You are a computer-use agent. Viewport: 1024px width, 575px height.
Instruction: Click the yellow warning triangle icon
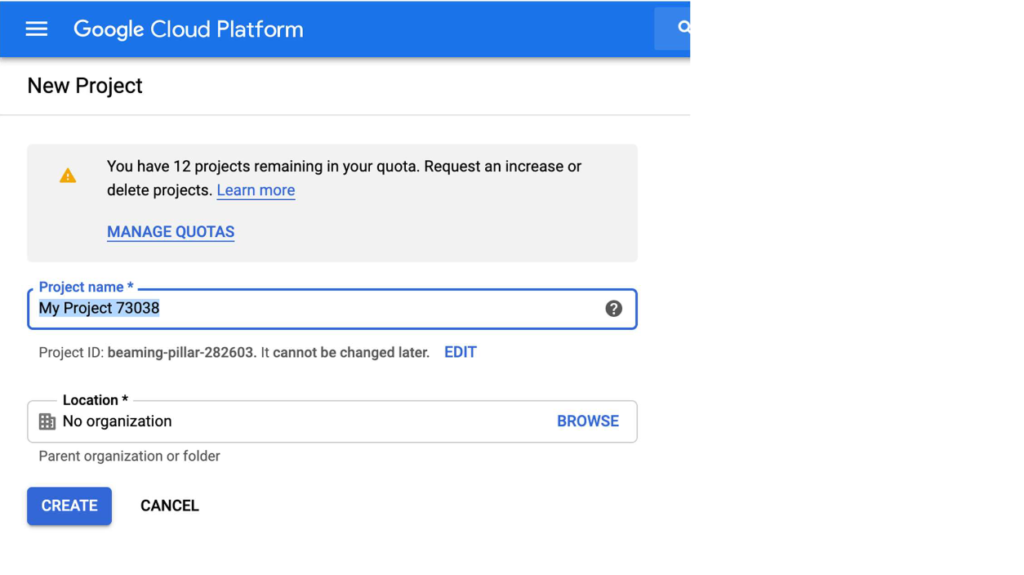pos(67,176)
